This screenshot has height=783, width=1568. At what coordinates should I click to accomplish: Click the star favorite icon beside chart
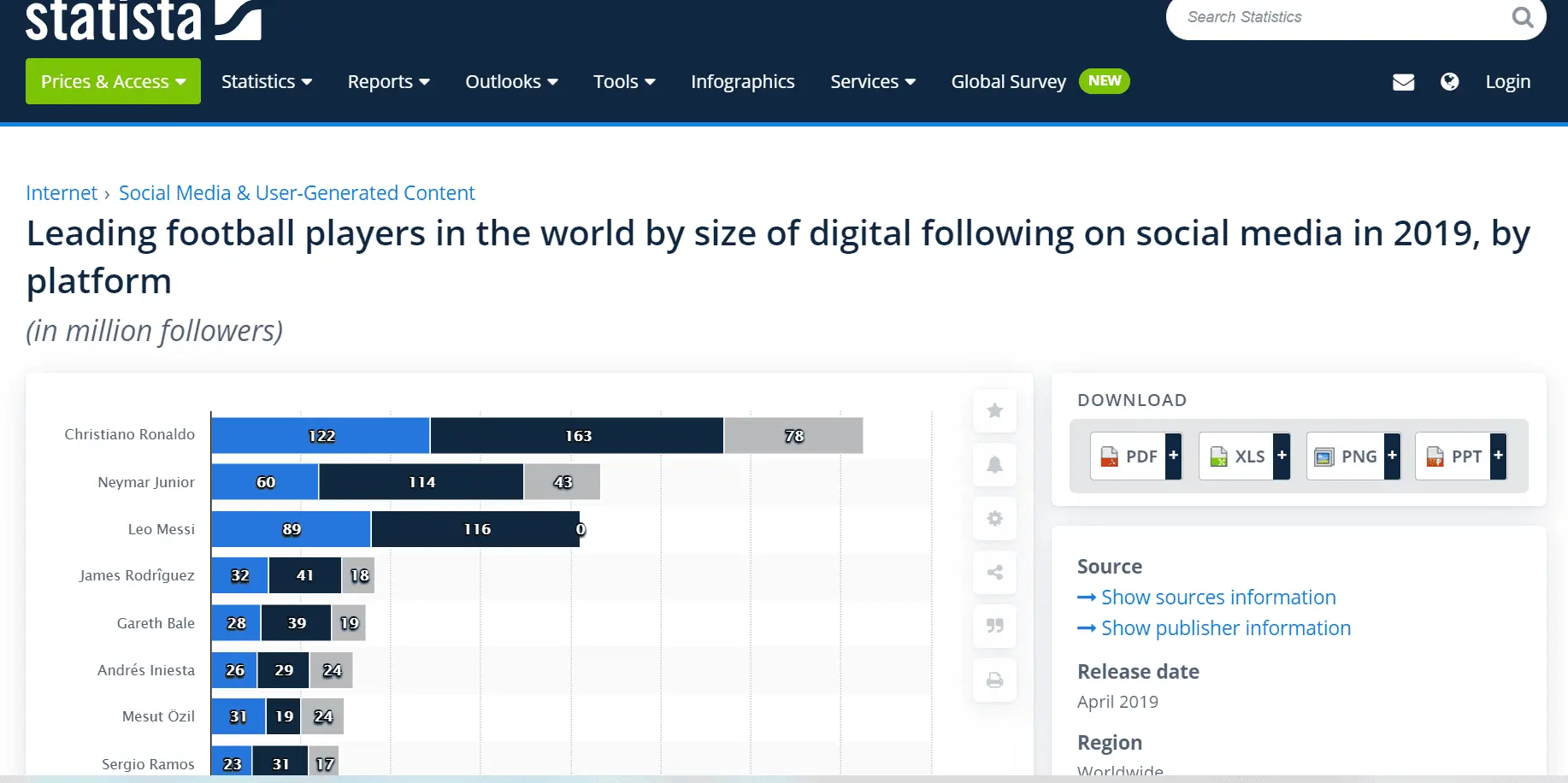coord(994,411)
